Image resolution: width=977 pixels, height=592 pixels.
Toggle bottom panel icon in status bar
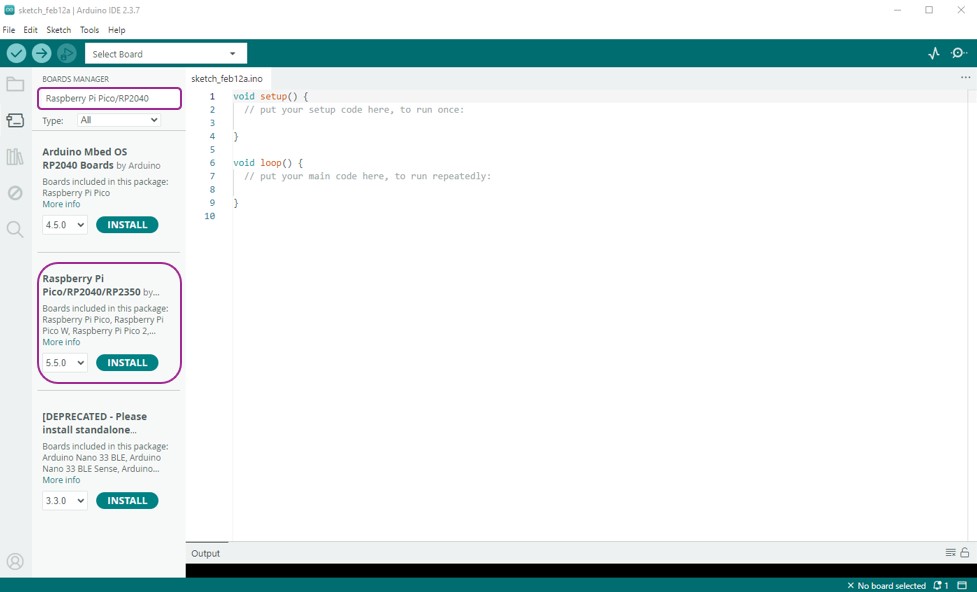pos(962,586)
